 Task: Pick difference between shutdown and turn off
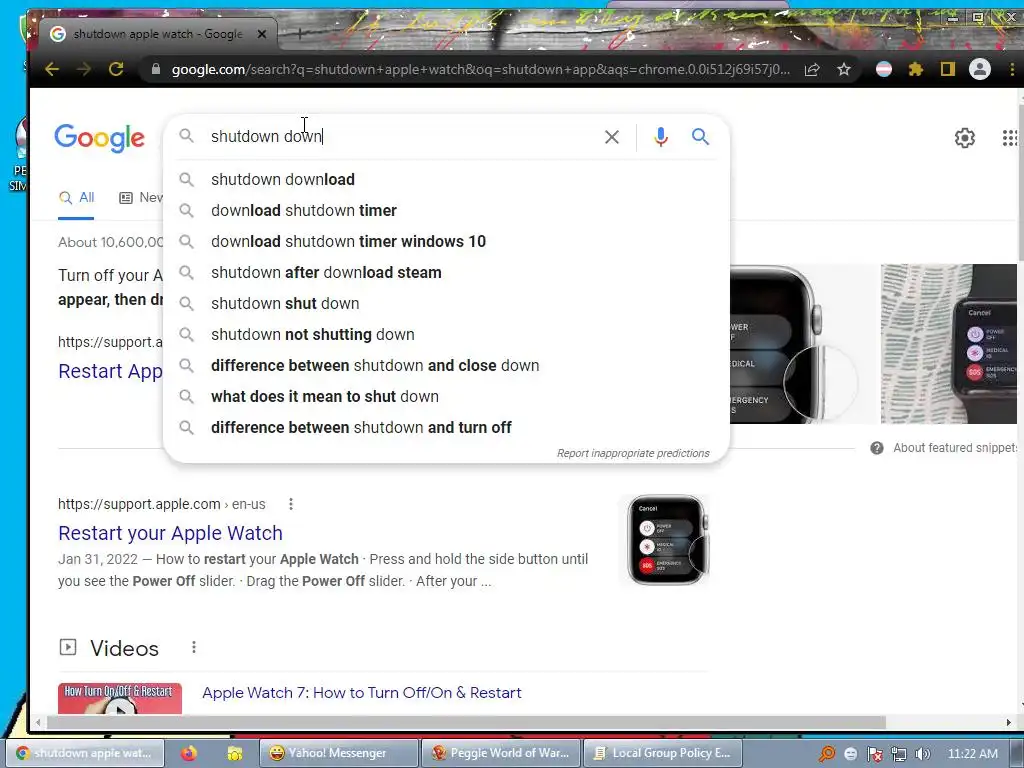point(446,428)
